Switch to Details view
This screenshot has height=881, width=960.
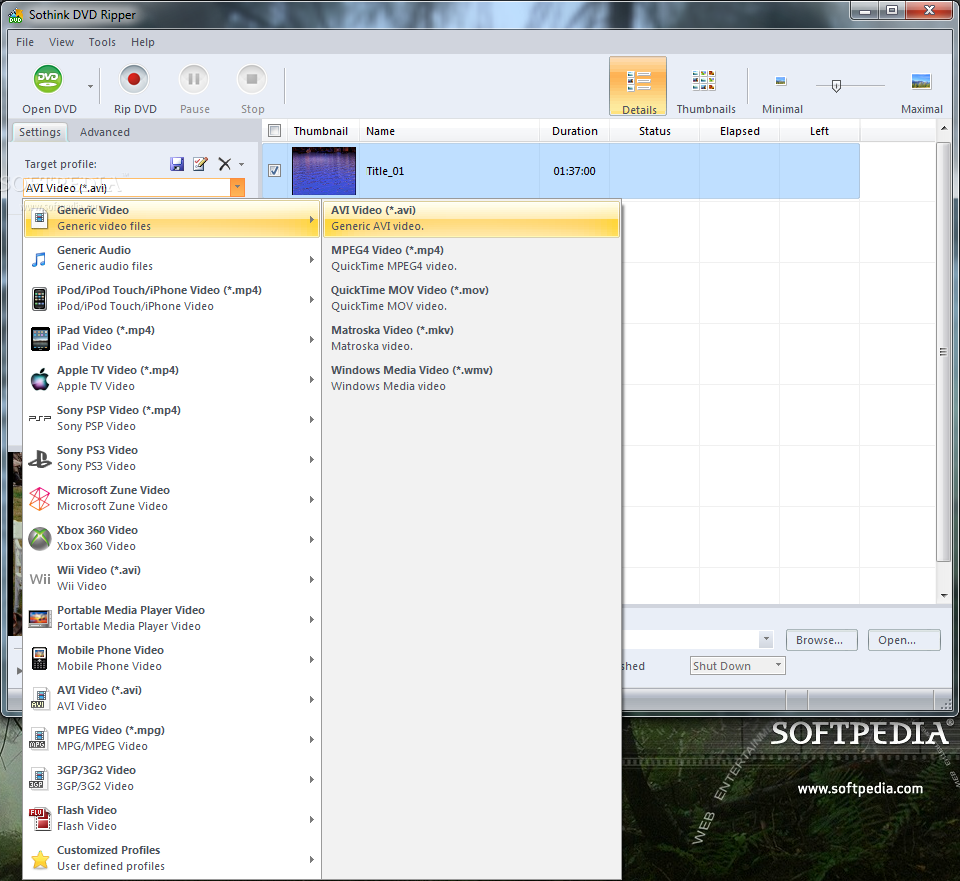point(638,86)
